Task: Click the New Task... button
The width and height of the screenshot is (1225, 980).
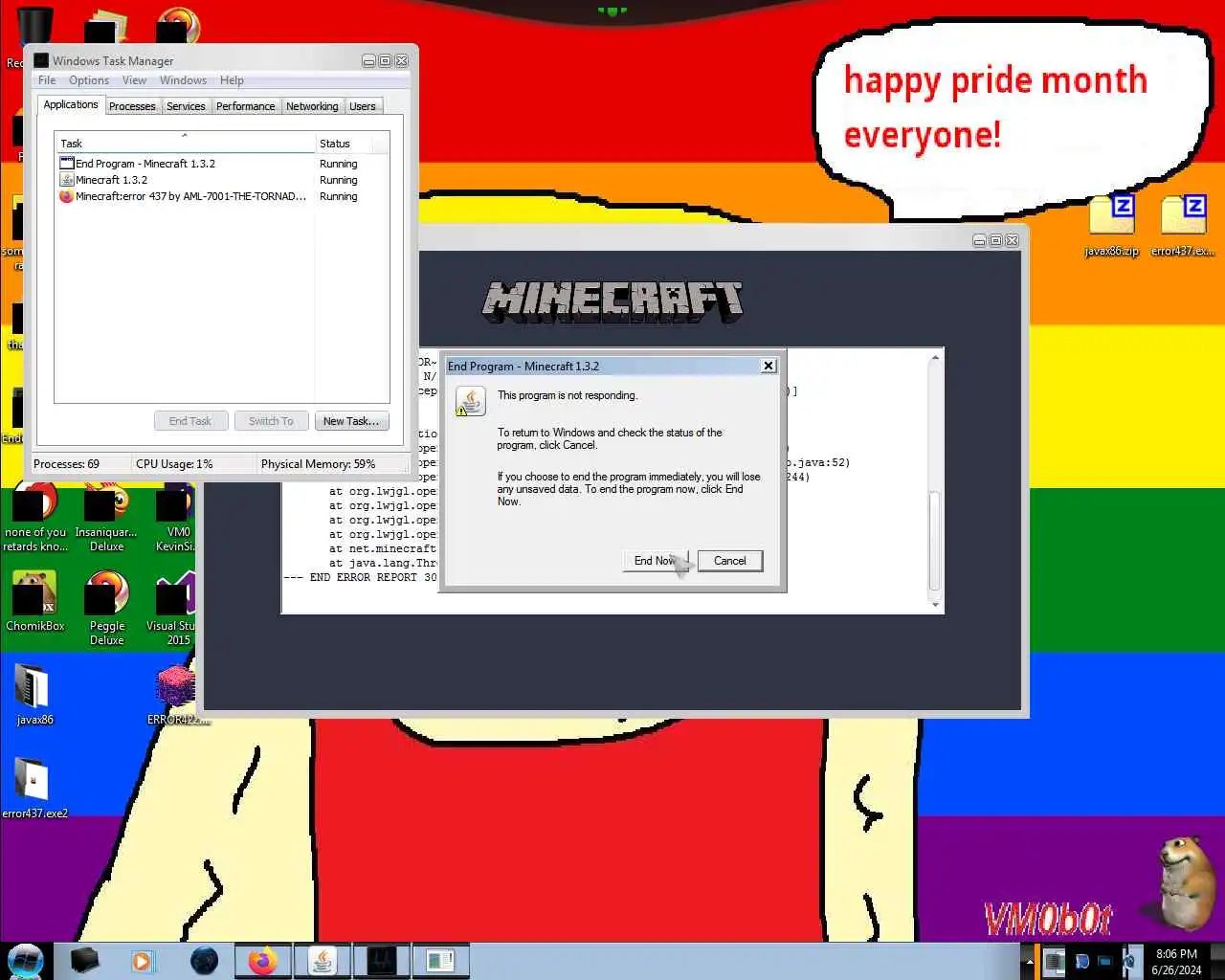Action: pos(351,421)
